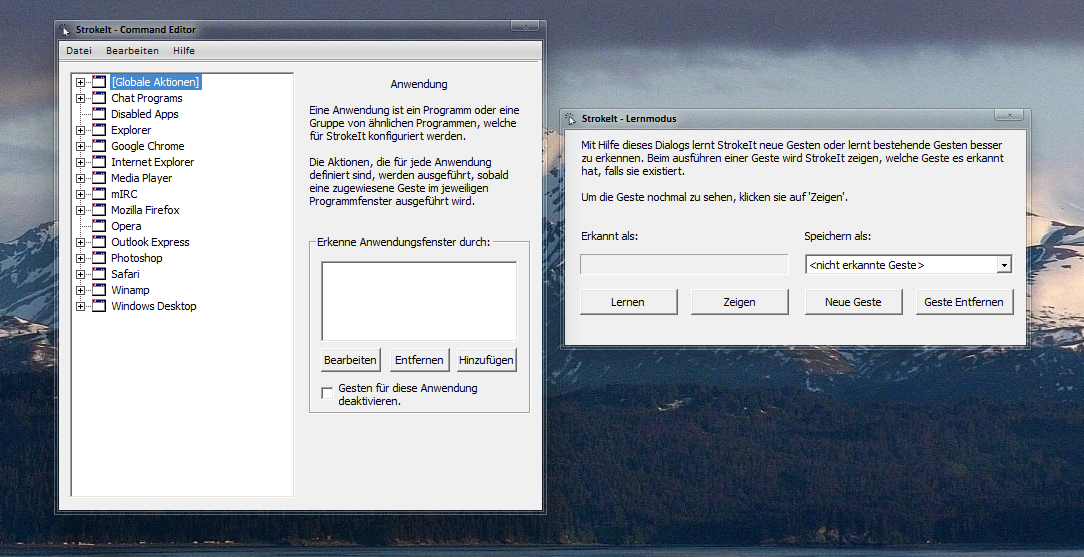Click the Photoshop application icon
The height and width of the screenshot is (557, 1084).
(x=99, y=258)
